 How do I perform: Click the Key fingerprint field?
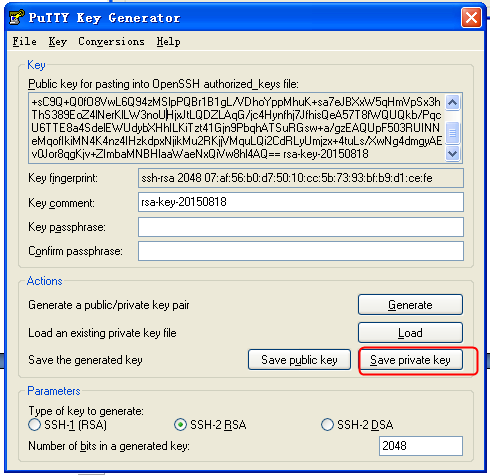[x=301, y=178]
